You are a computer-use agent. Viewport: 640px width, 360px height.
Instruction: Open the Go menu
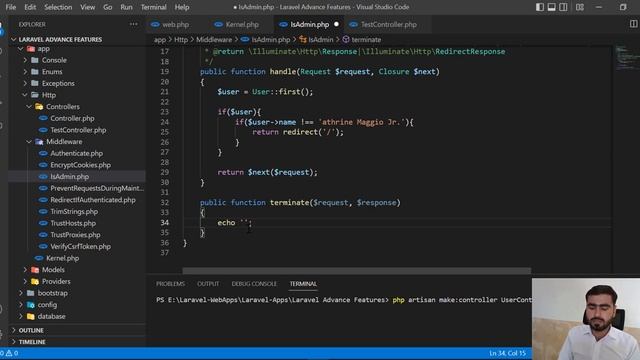point(107,7)
